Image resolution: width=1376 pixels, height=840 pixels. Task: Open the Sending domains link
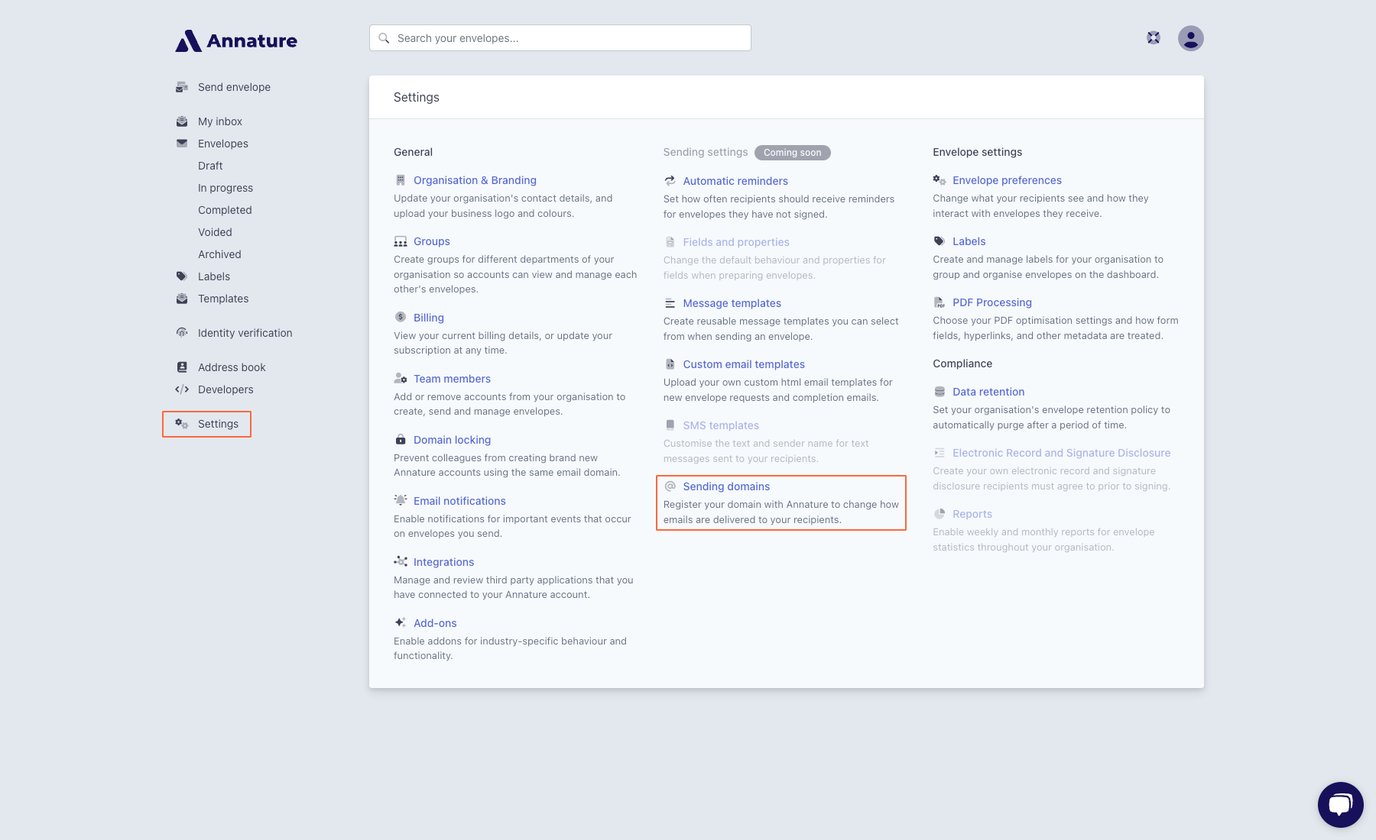(726, 487)
